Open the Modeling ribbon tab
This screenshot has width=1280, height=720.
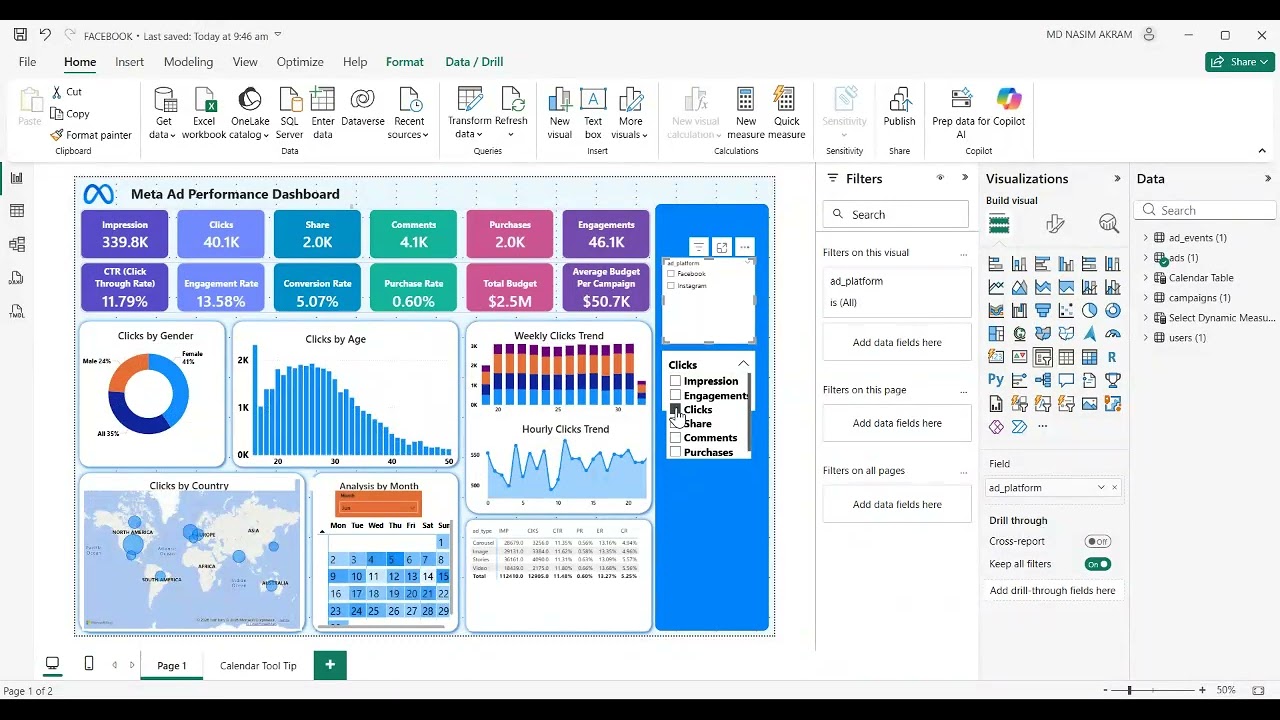188,62
